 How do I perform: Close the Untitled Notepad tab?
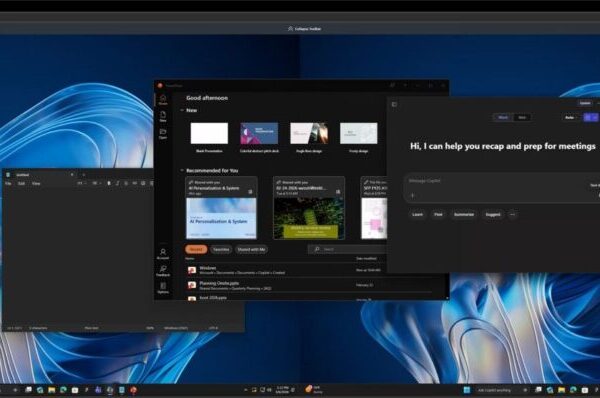pyautogui.click(x=72, y=175)
